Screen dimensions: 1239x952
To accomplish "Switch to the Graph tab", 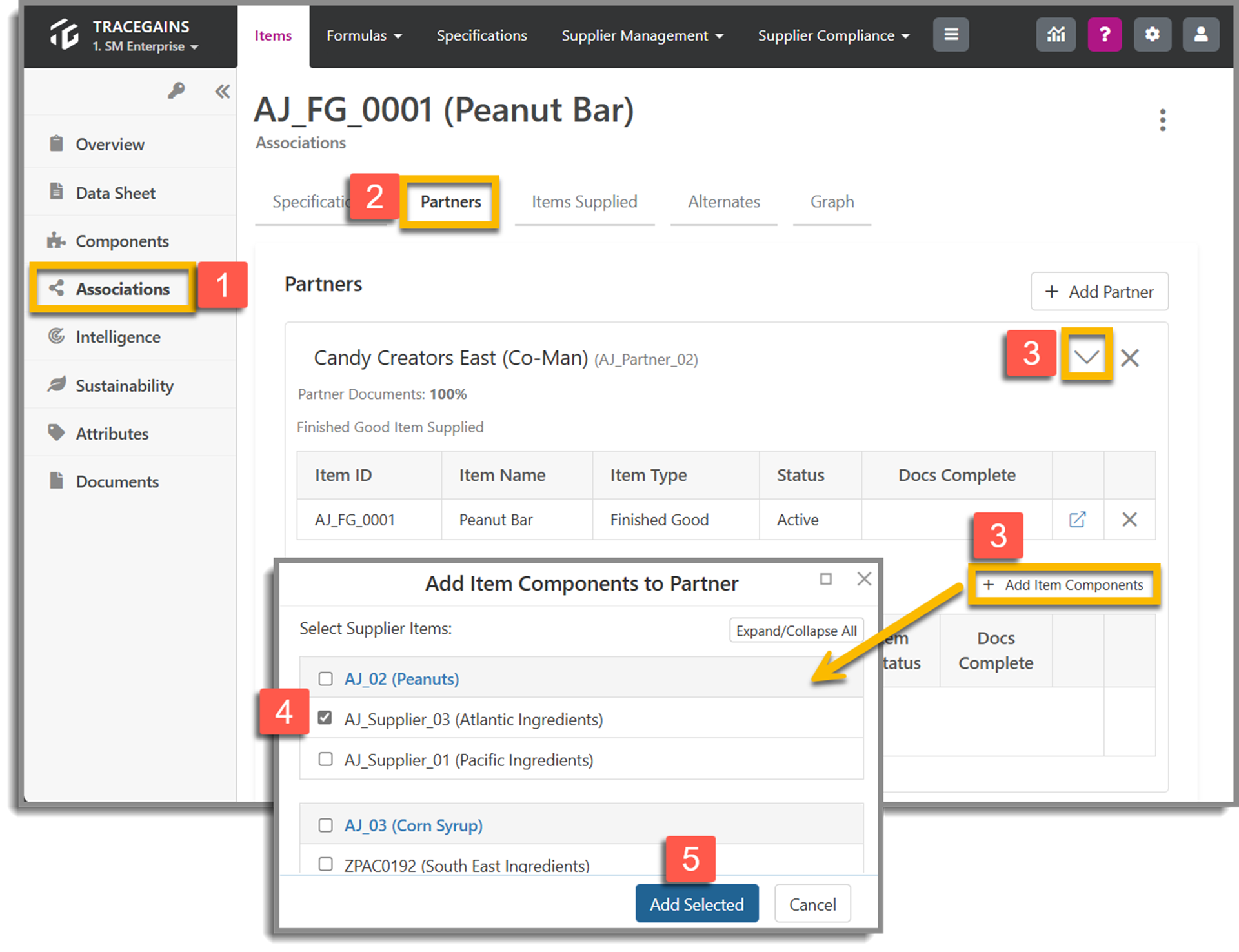I will tap(832, 202).
